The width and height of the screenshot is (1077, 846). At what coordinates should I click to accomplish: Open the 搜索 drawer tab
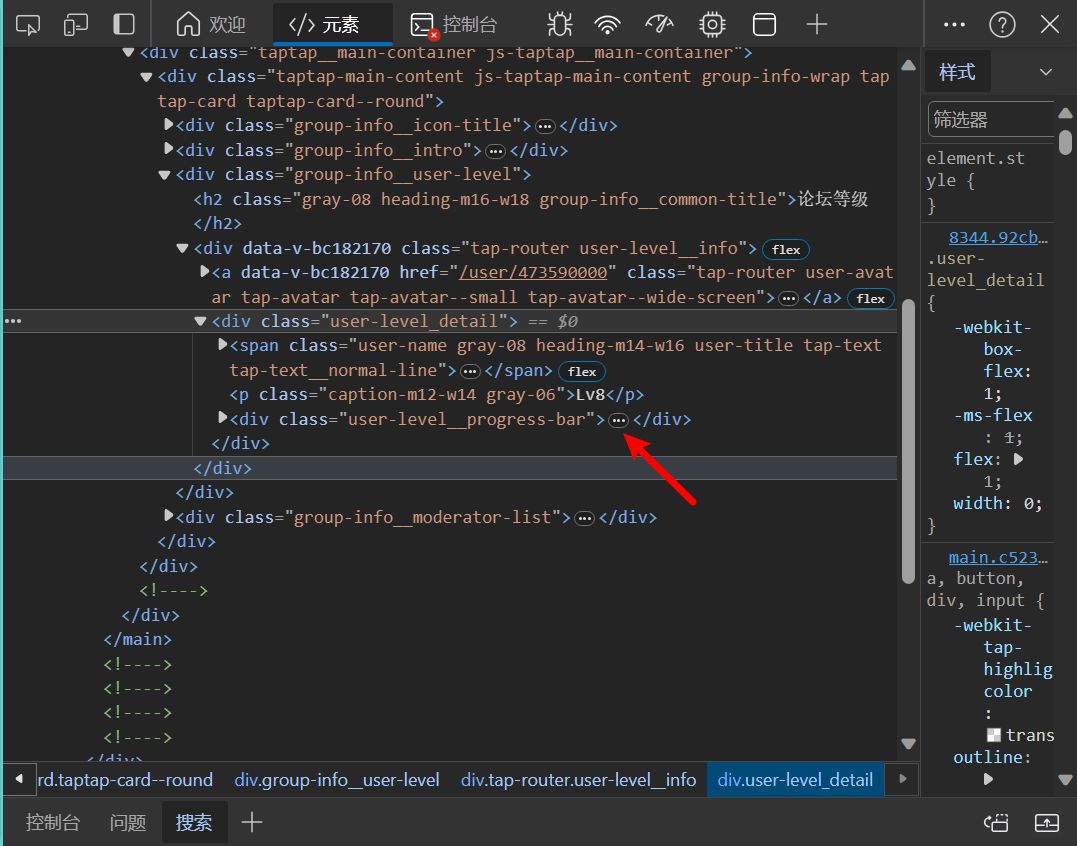(x=194, y=822)
